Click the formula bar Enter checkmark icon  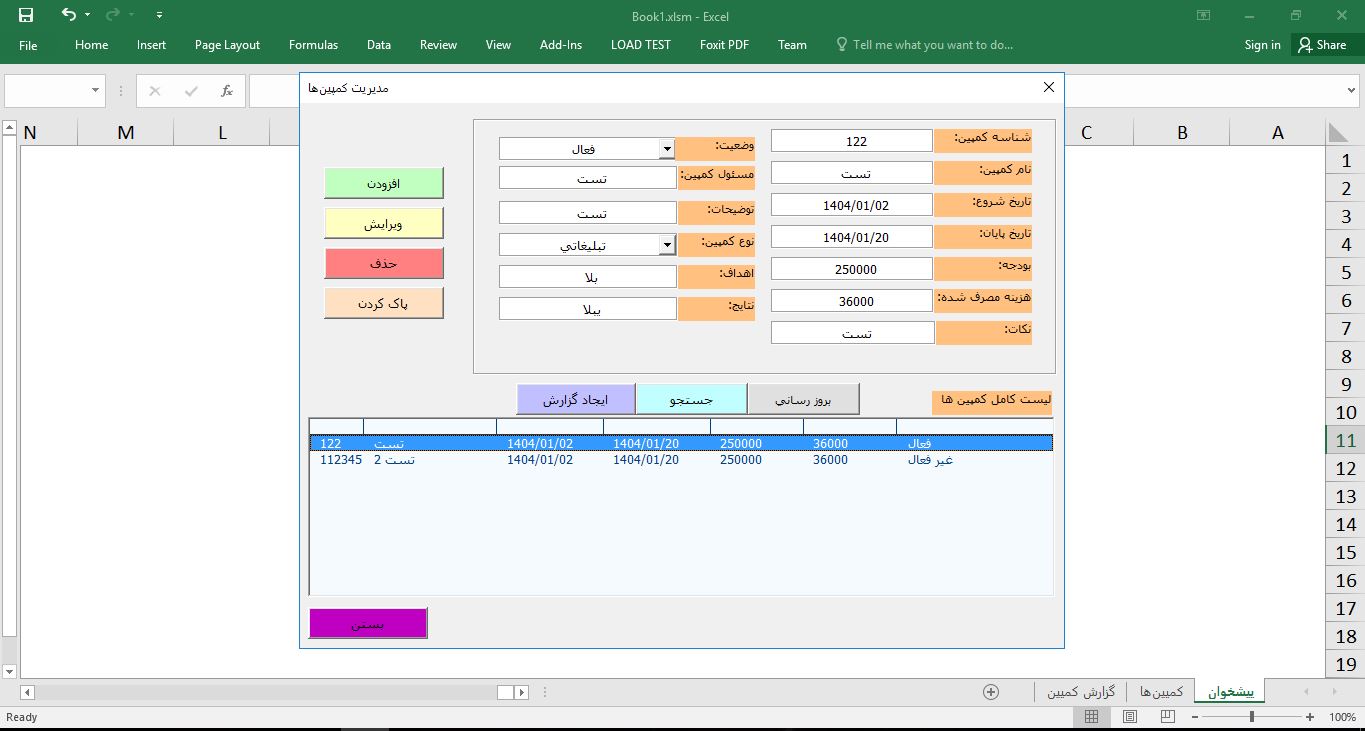[x=191, y=91]
